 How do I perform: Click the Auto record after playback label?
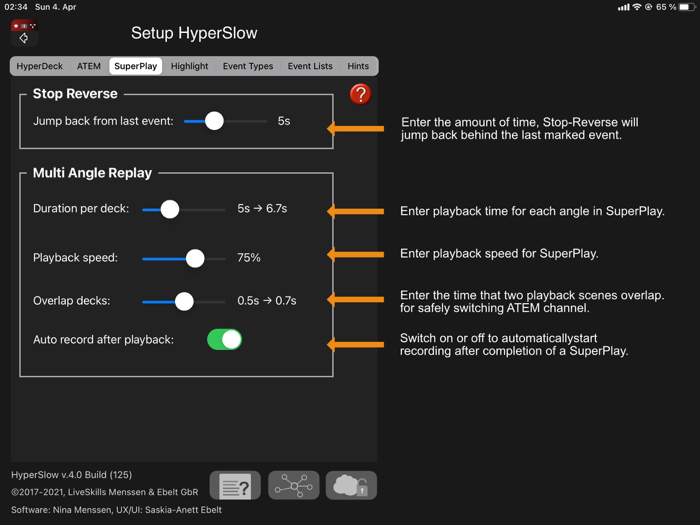pos(103,340)
